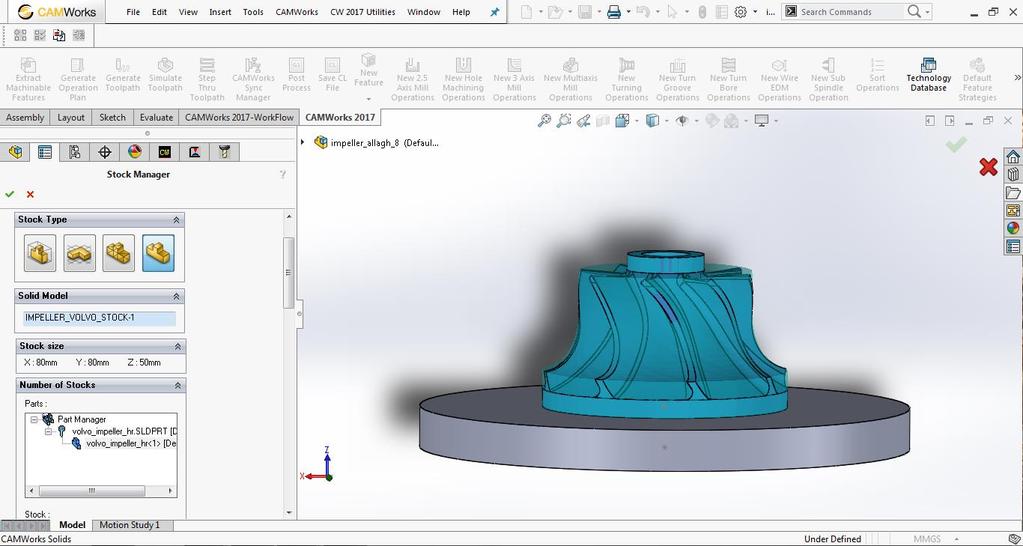1023x546 pixels.
Task: Collapse volvo_impeller_hr.SLDPRT tree node
Action: click(x=48, y=431)
